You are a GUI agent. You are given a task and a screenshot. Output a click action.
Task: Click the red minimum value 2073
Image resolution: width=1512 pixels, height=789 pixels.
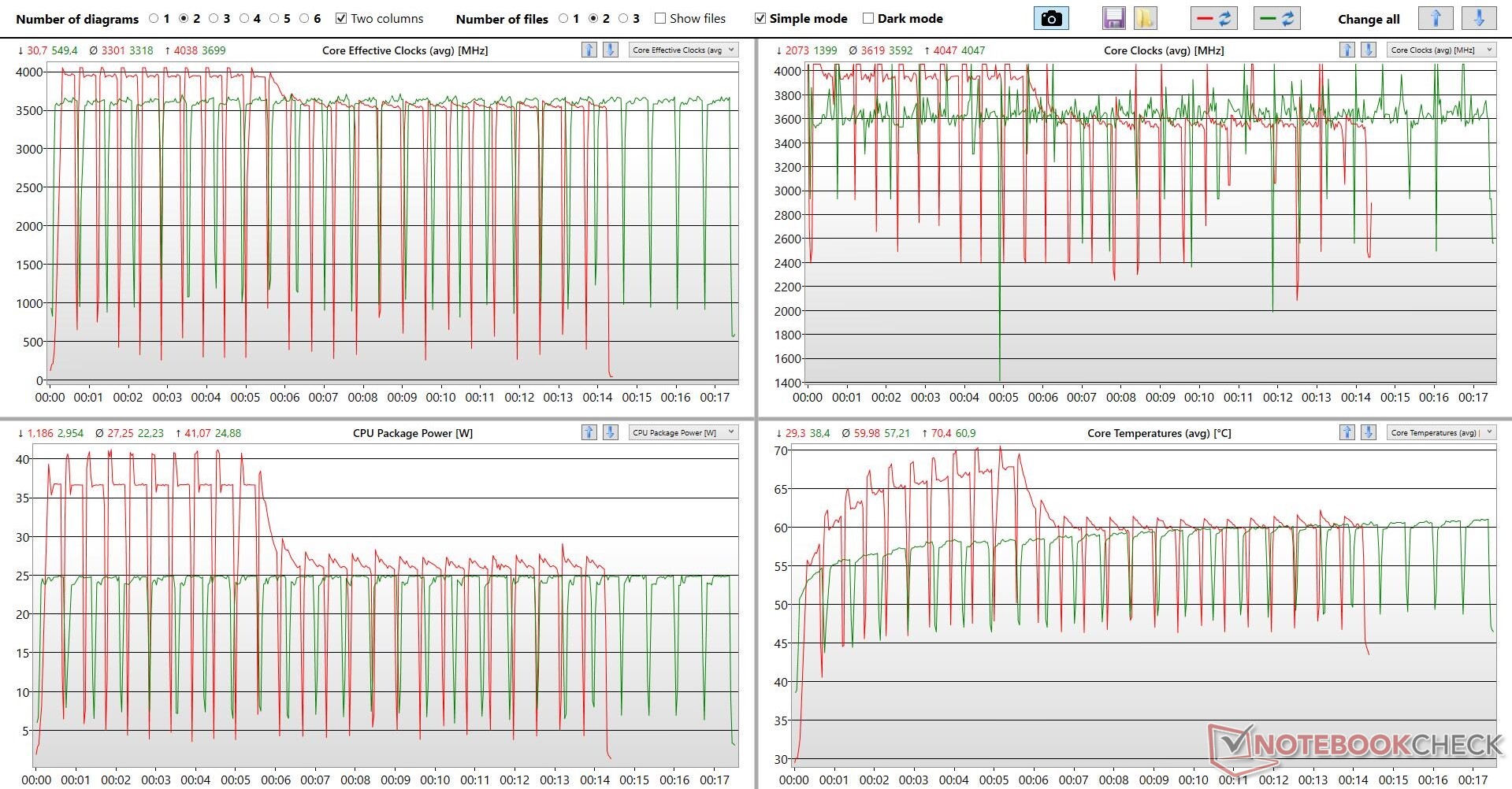(797, 50)
